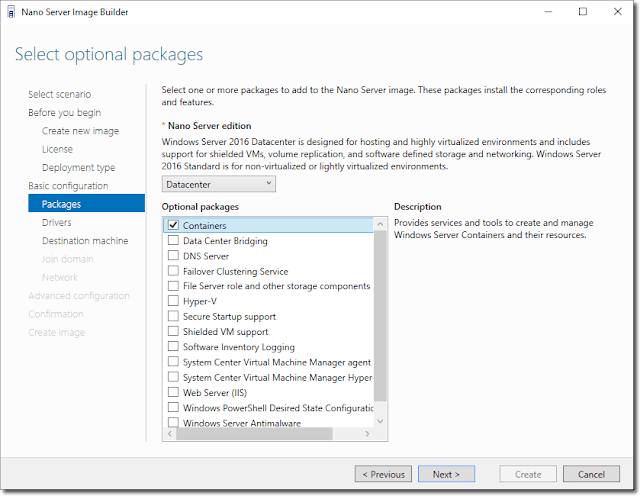Enable Shielded VM support checkbox
640x496 pixels.
pyautogui.click(x=173, y=331)
